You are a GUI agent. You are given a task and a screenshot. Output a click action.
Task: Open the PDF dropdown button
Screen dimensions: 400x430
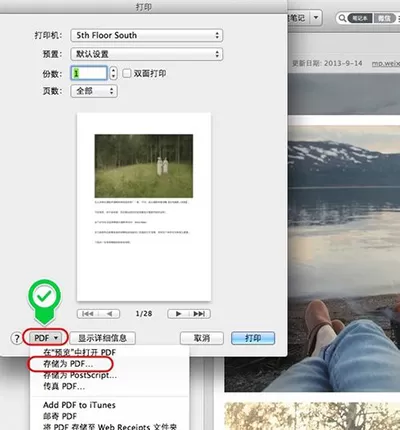(x=46, y=338)
